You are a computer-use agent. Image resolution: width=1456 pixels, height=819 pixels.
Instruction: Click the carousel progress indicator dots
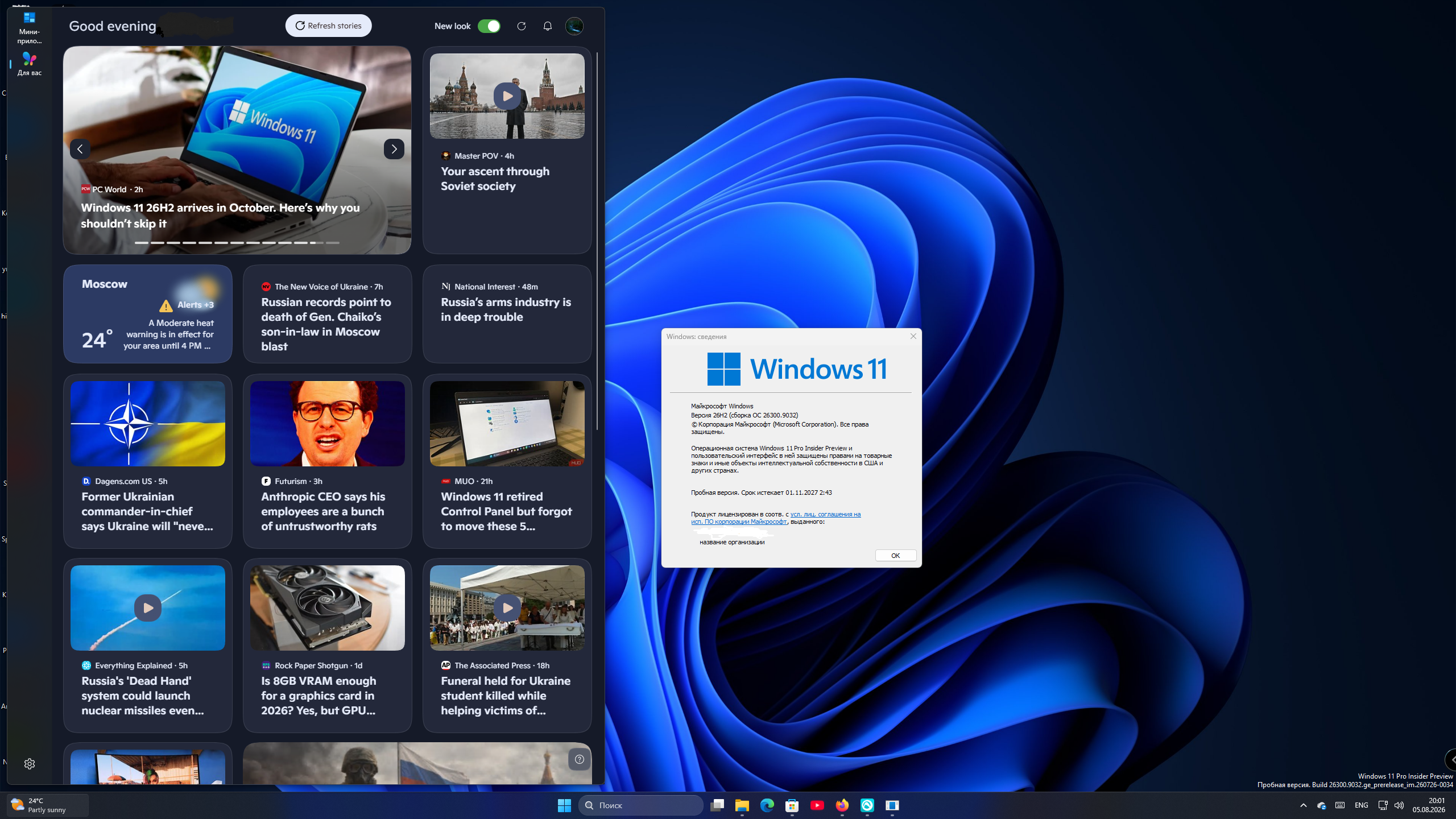[x=237, y=243]
